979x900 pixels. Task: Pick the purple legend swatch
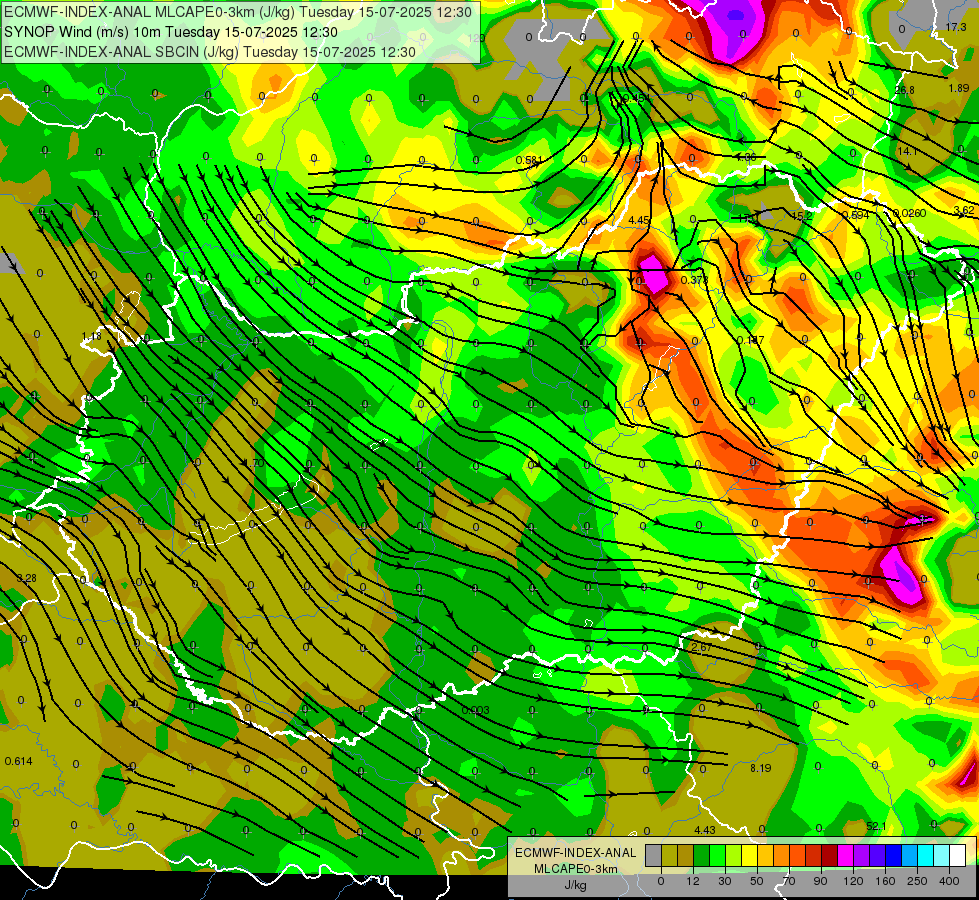tap(862, 856)
